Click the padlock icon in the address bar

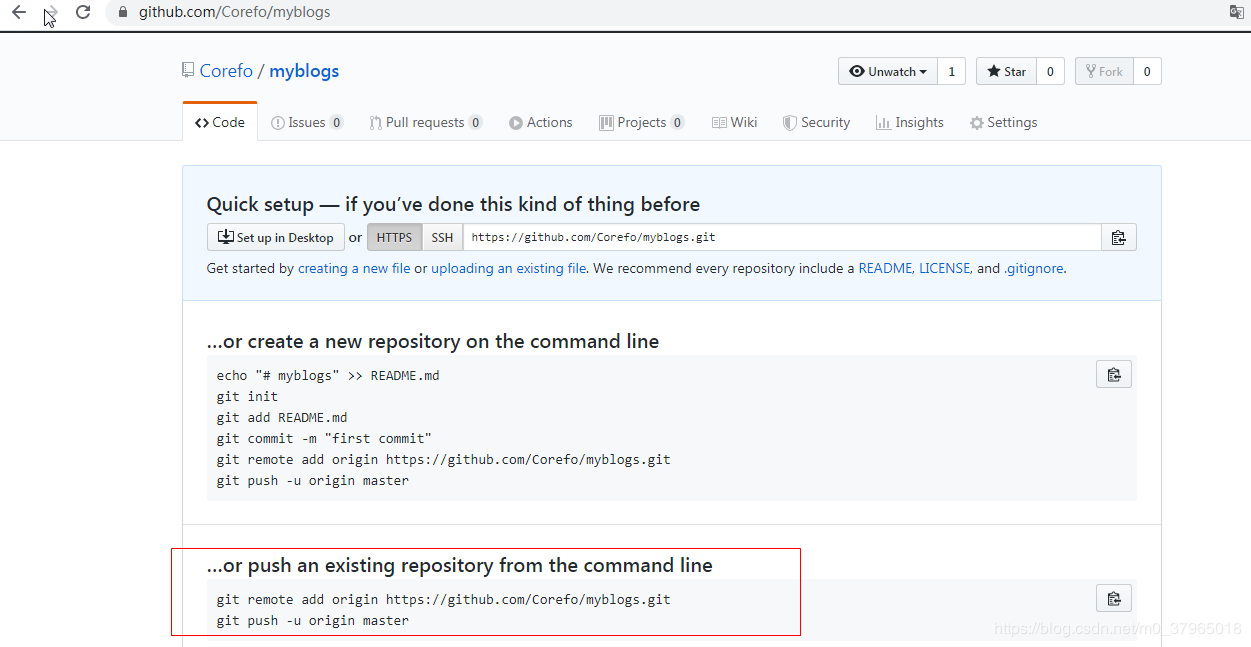tap(123, 13)
